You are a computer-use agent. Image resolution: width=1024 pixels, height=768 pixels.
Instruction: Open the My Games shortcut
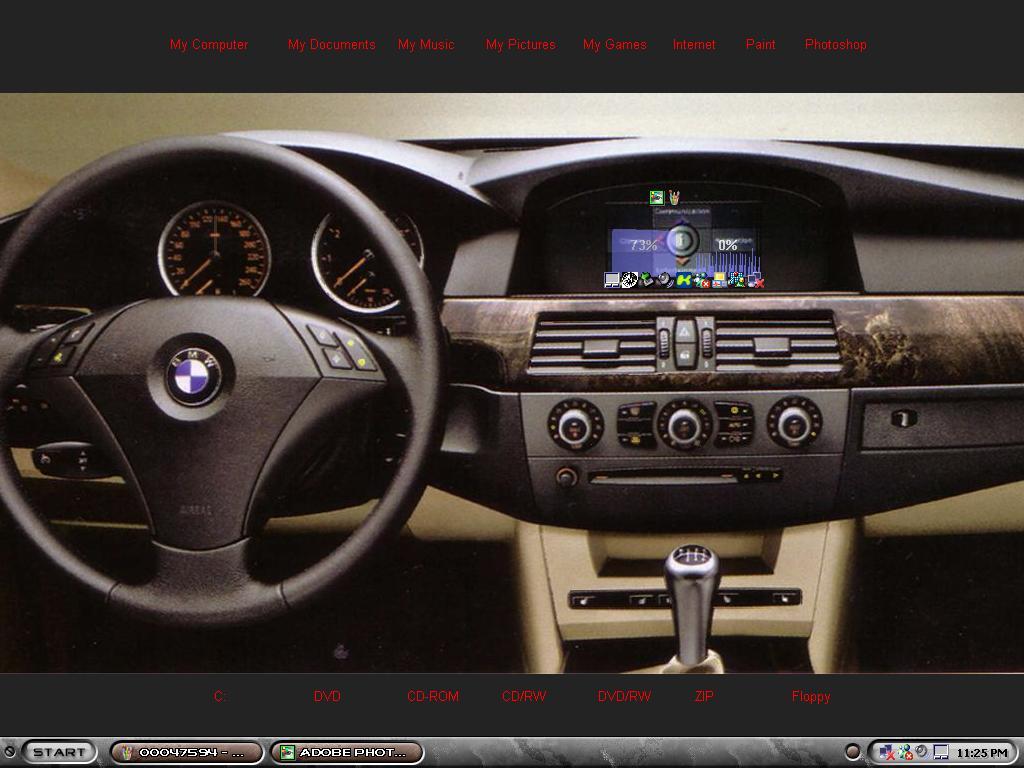pyautogui.click(x=615, y=45)
